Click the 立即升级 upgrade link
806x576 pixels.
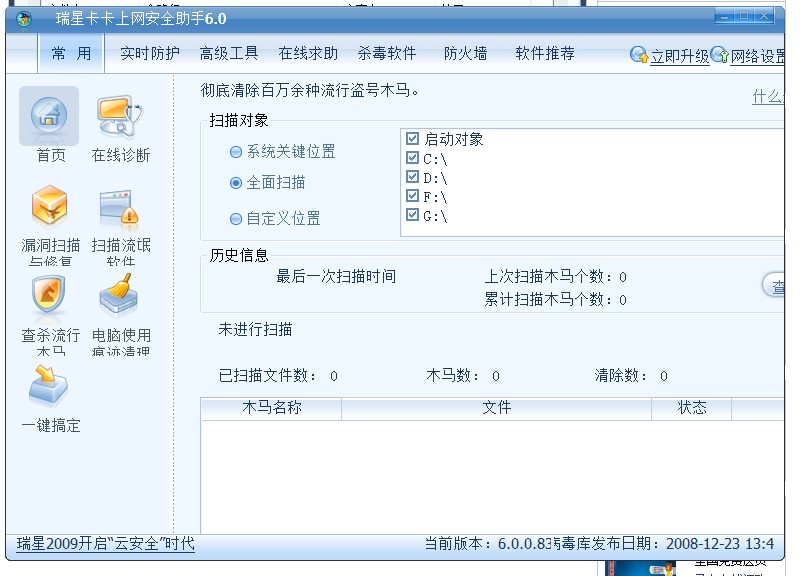pos(680,56)
